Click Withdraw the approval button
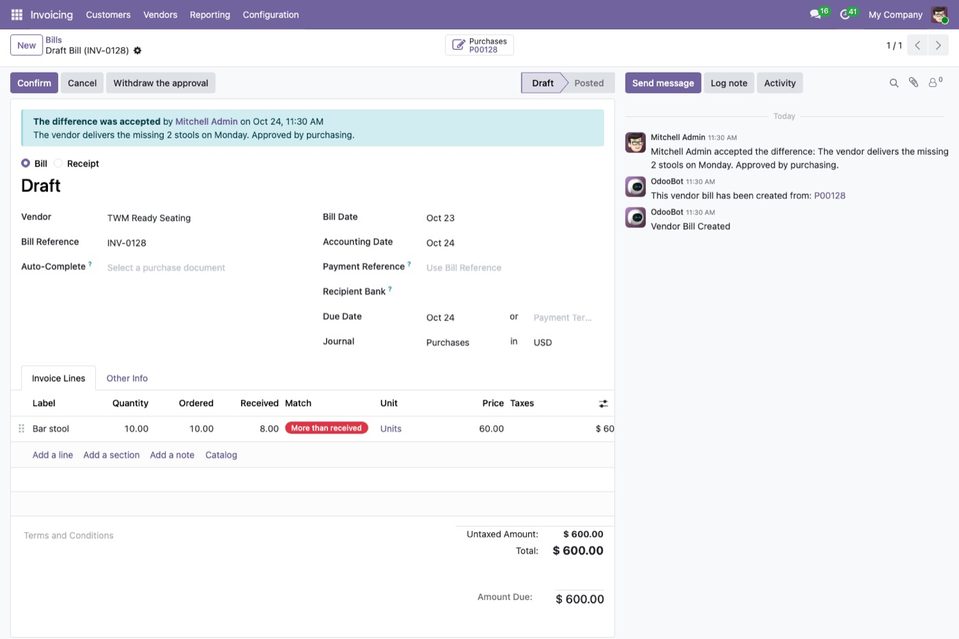The image size is (959, 639). 161,83
